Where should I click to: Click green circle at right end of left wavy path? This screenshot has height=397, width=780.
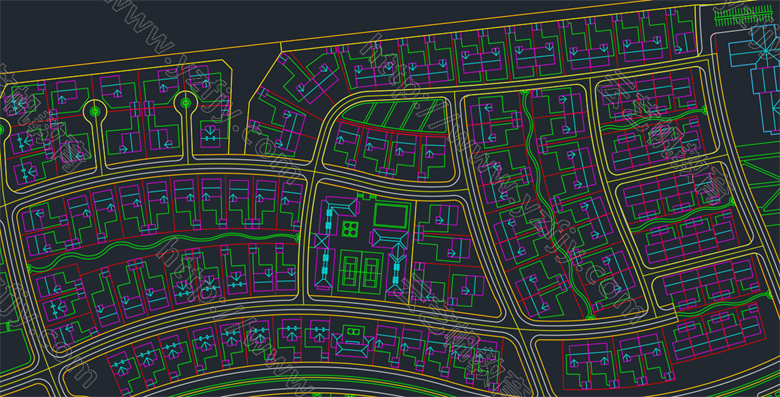tap(297, 238)
